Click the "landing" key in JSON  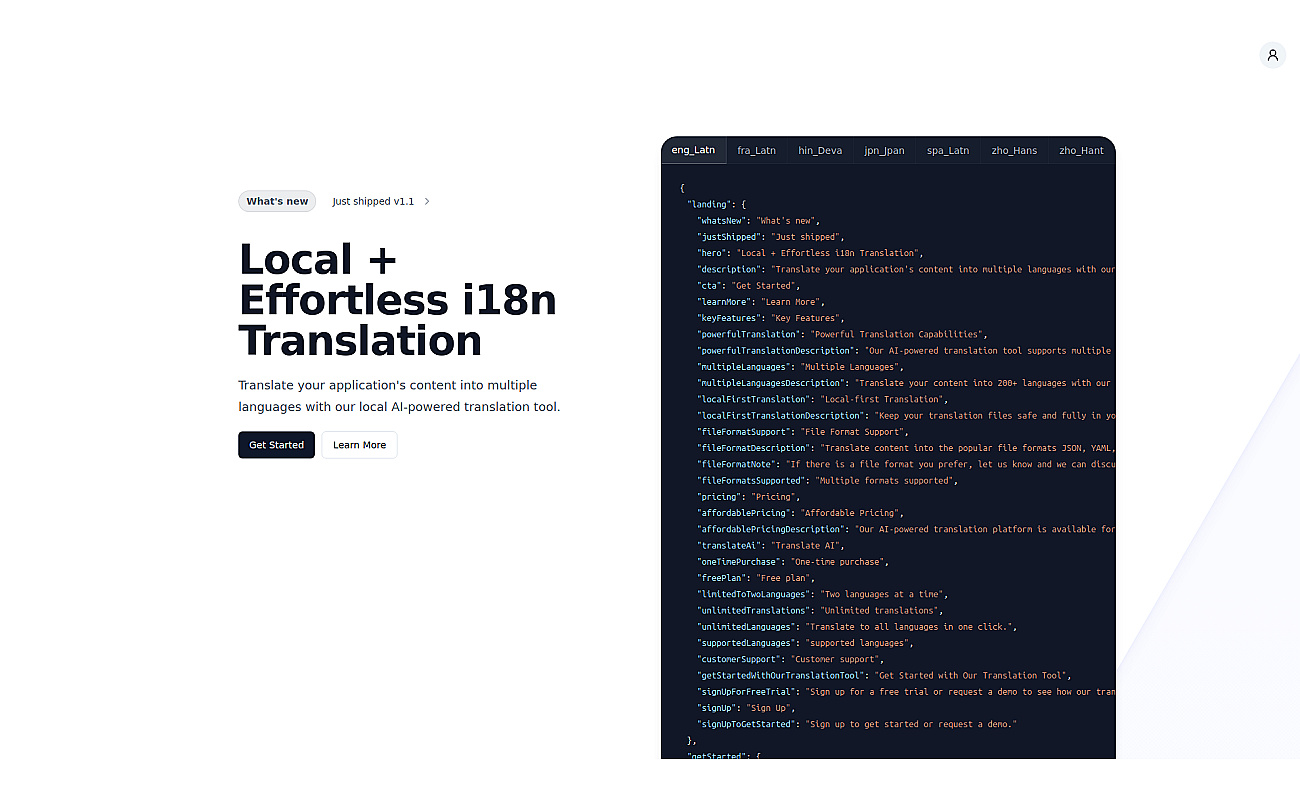[x=709, y=204]
